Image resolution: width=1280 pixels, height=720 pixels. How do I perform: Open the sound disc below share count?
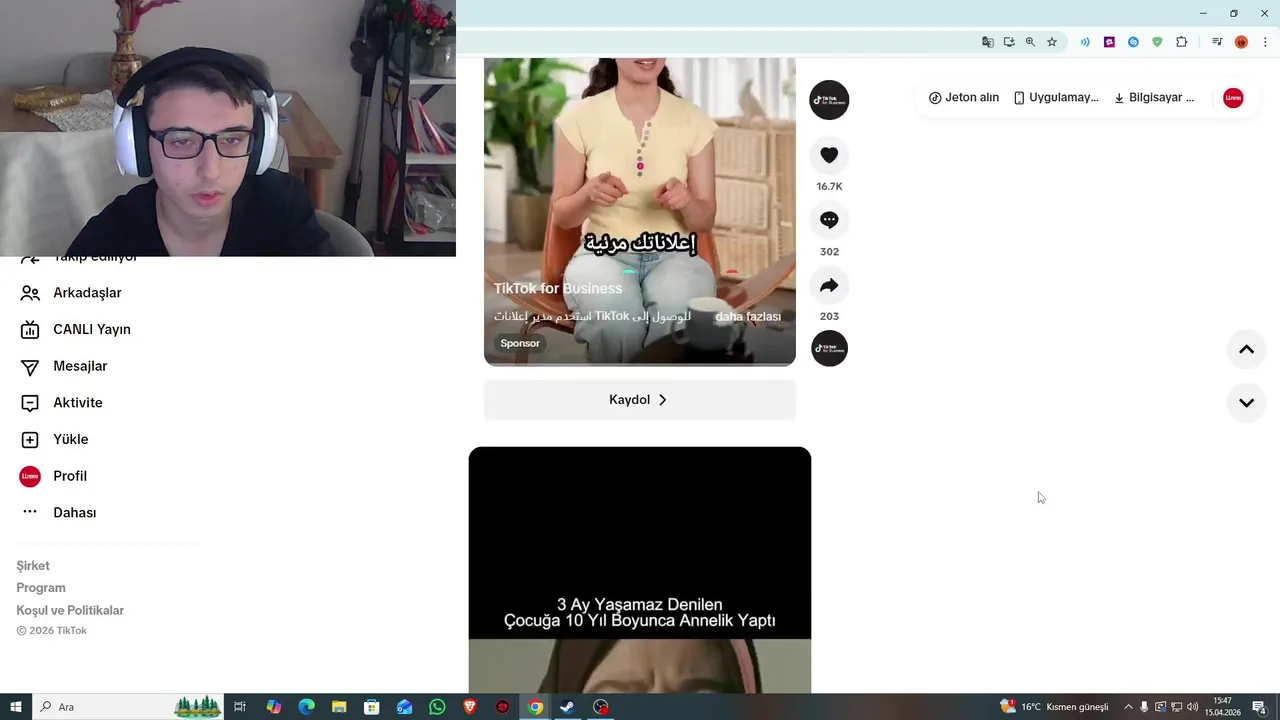829,348
